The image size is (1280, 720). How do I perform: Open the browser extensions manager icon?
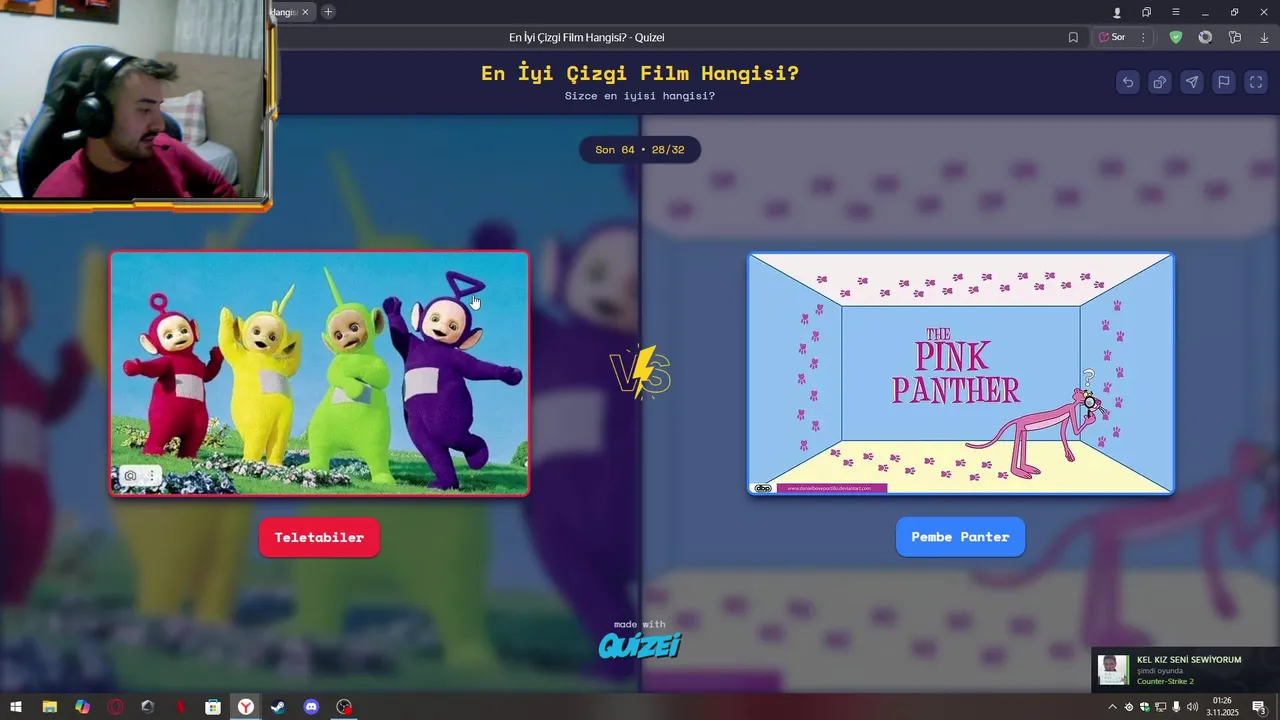coord(1235,37)
